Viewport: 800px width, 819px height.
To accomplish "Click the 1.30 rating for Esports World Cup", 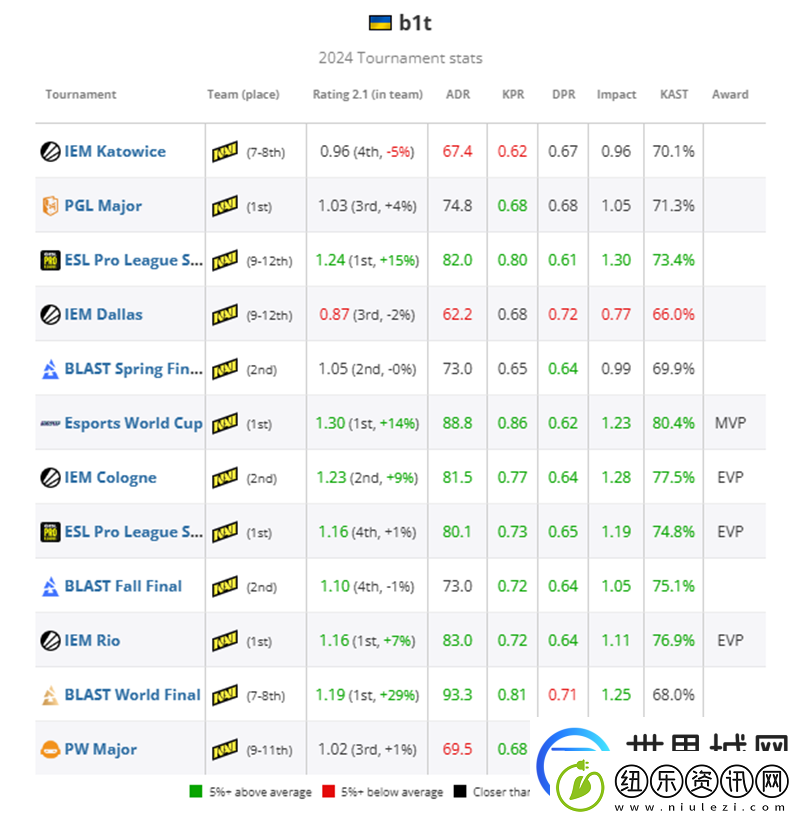I will [330, 423].
